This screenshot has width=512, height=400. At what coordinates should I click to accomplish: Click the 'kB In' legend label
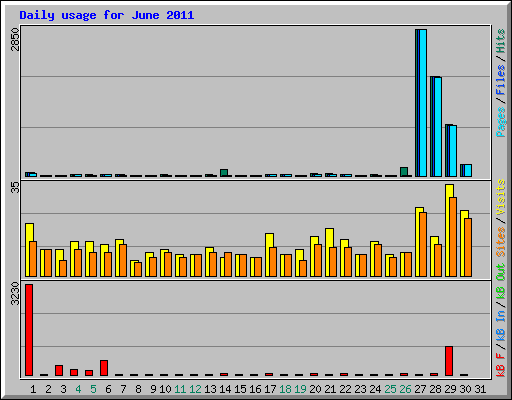click(x=501, y=326)
